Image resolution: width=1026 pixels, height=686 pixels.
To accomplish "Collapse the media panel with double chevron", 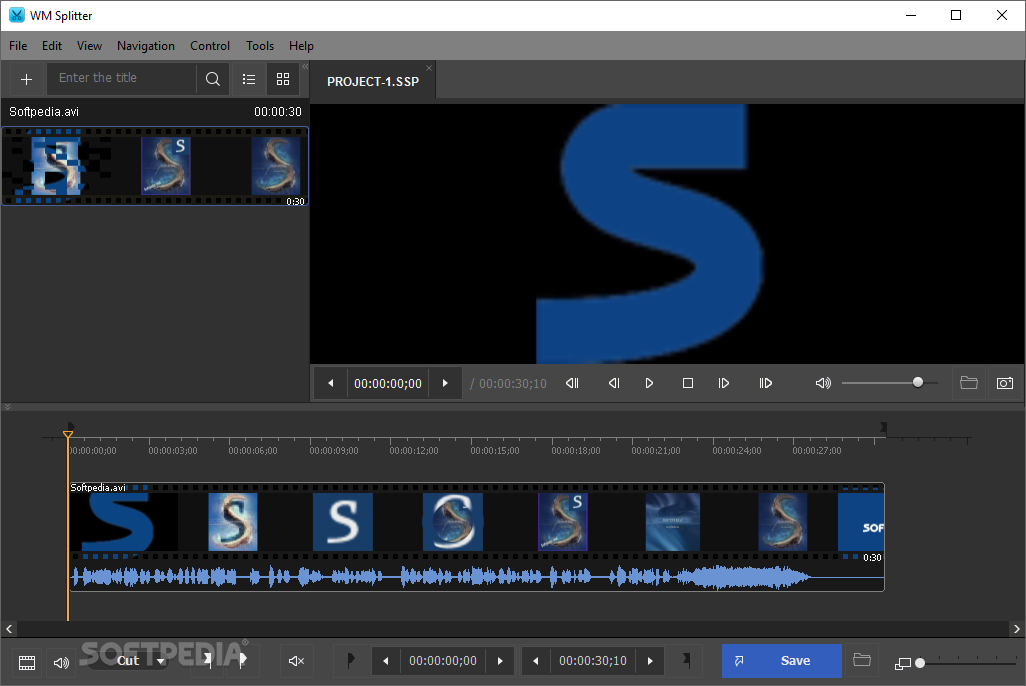I will coord(305,67).
